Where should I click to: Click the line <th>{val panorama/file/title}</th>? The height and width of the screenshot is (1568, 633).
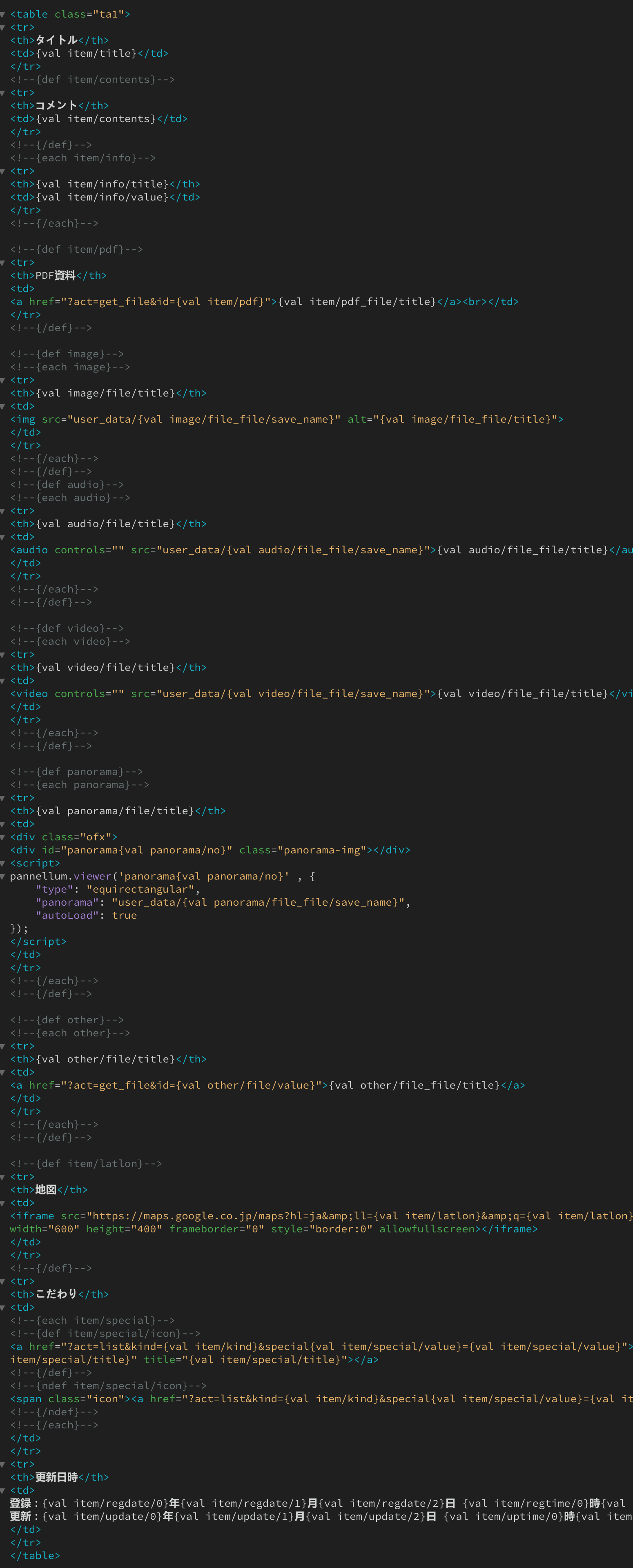(118, 811)
